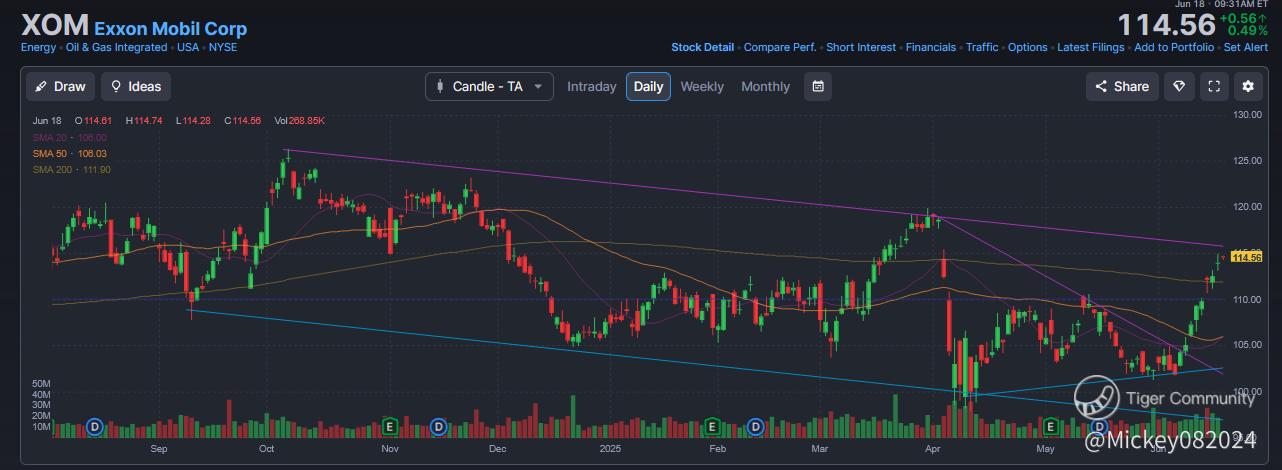Click the USA country link

[x=187, y=47]
